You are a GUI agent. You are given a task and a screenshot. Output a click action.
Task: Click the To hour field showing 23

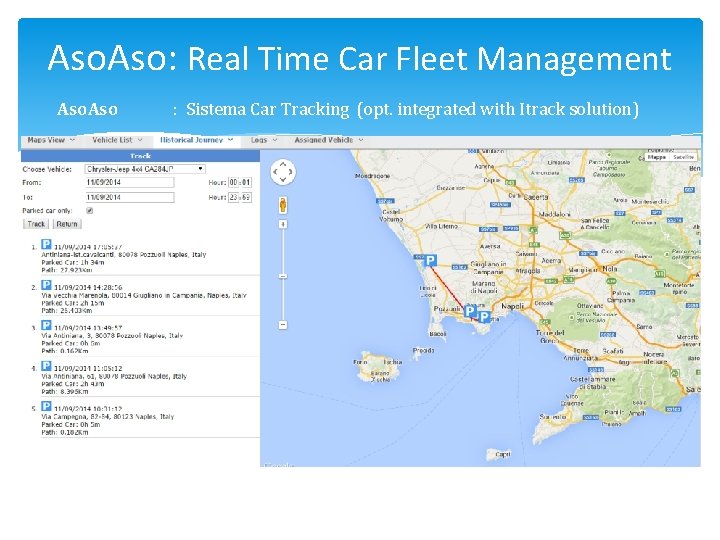point(234,197)
